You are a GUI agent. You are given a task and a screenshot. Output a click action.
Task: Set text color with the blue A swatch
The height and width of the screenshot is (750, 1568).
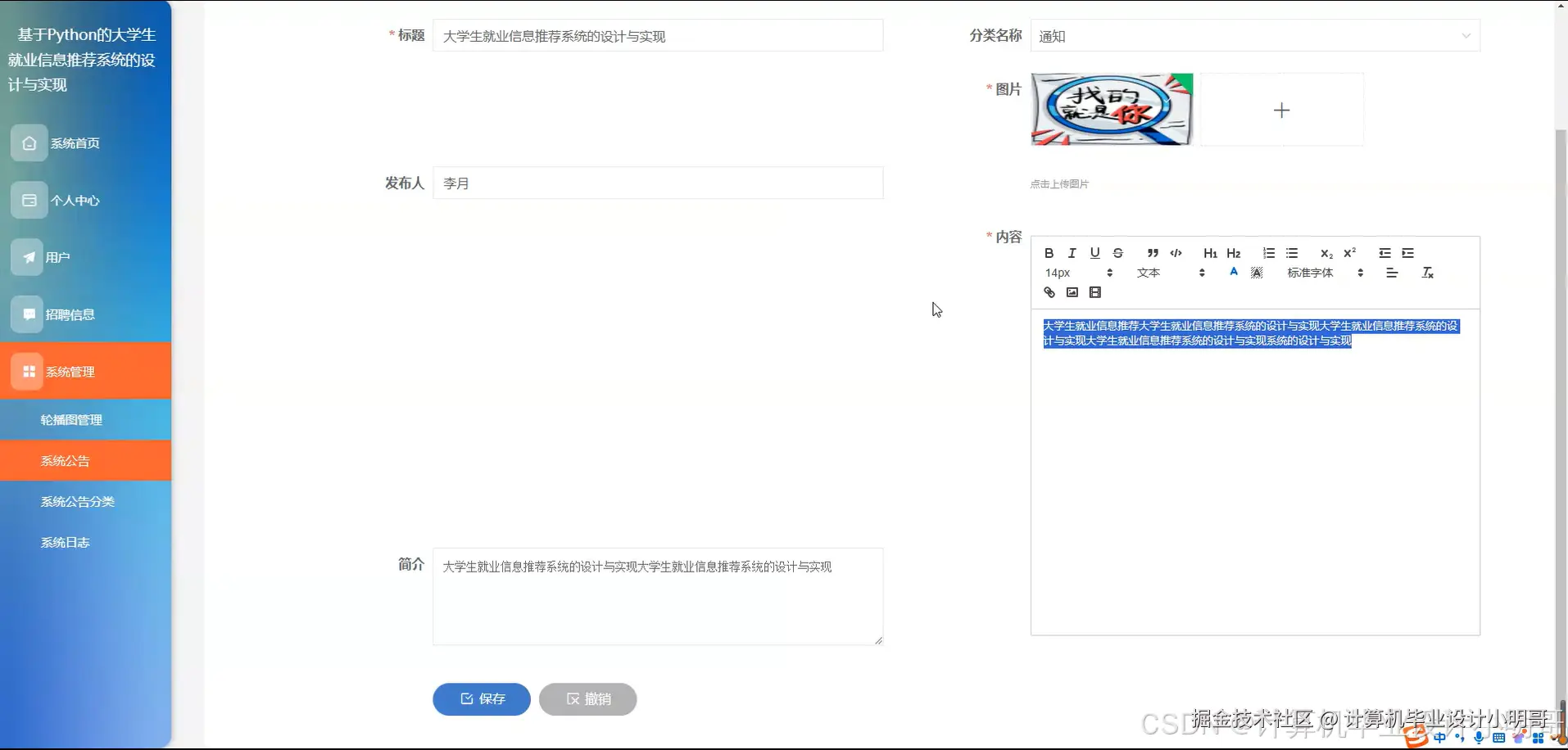pyautogui.click(x=1234, y=273)
